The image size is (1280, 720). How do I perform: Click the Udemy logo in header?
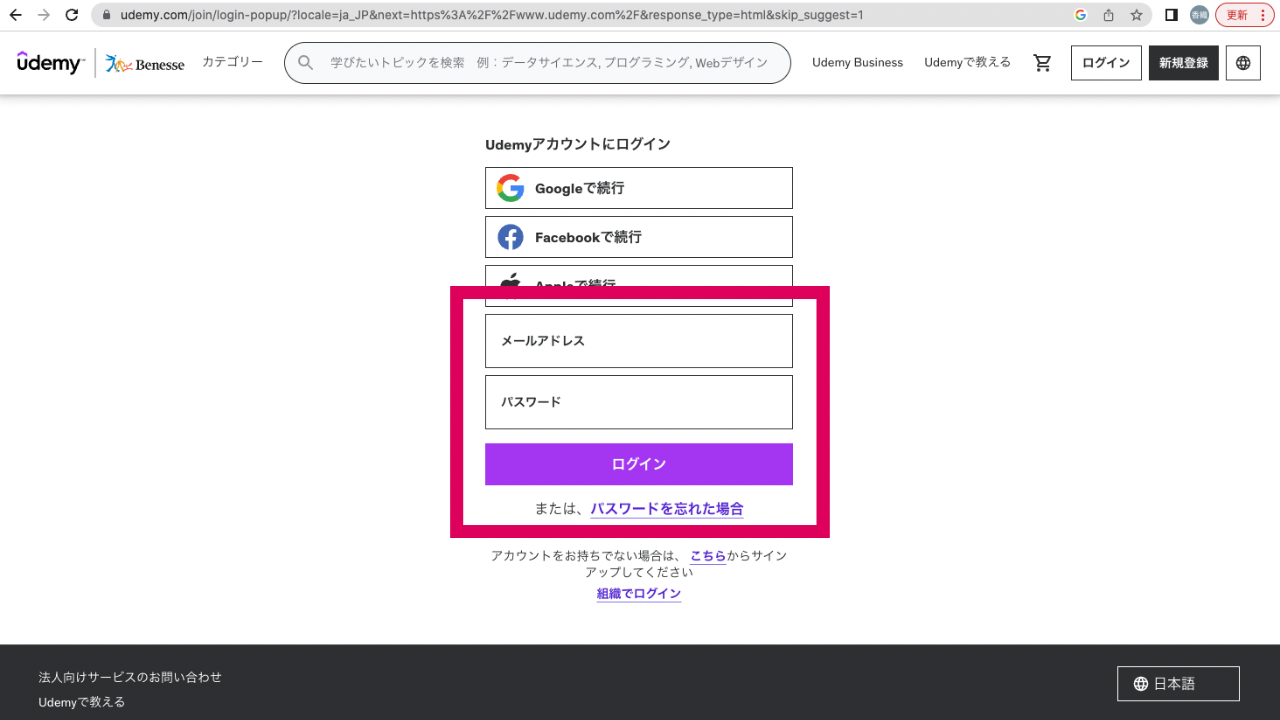[x=50, y=63]
